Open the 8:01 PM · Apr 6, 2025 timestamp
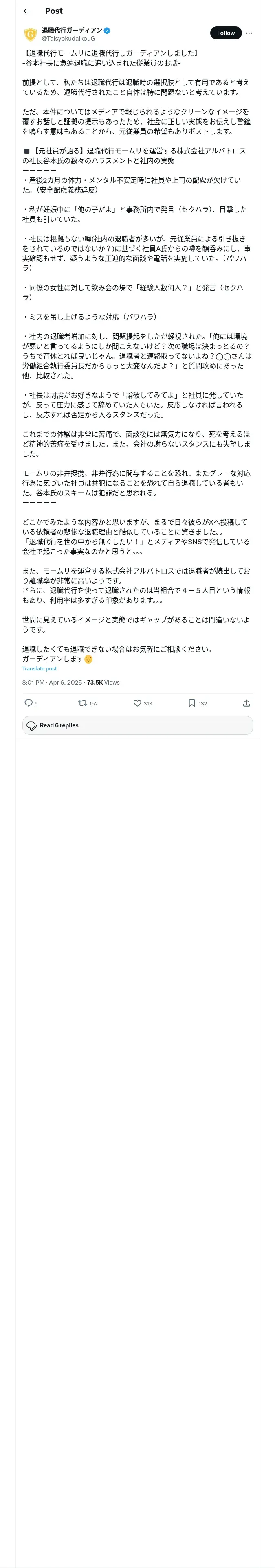Screen dimensions: 275x1568 [53, 682]
